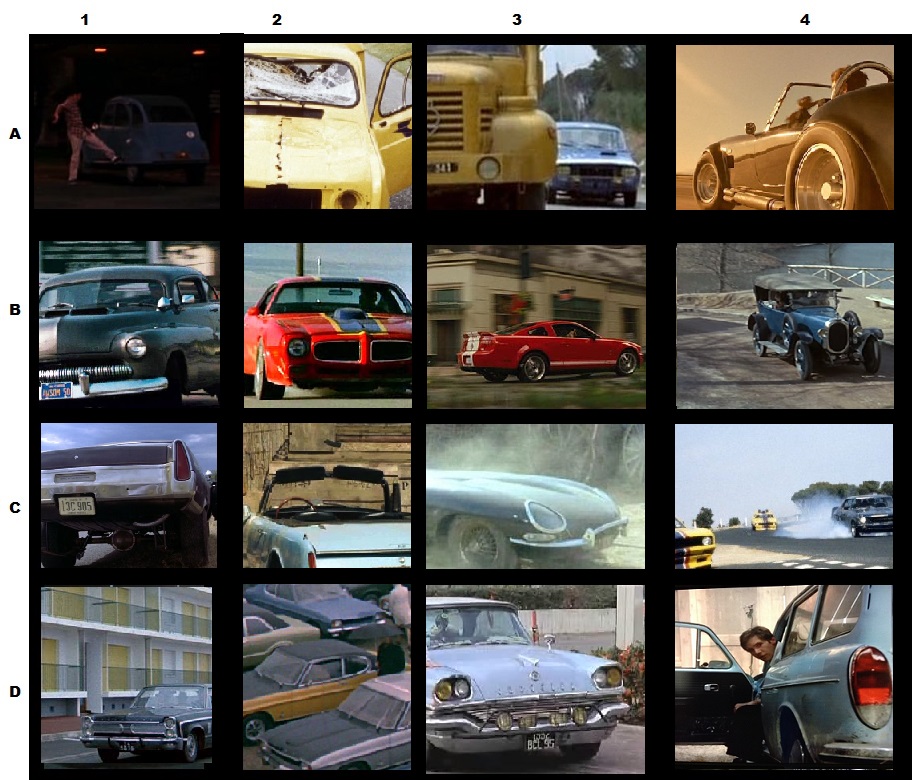Viewport: 912px width, 780px height.
Task: Pick the pale blue car with yellow foglights
Action: pos(536,677)
